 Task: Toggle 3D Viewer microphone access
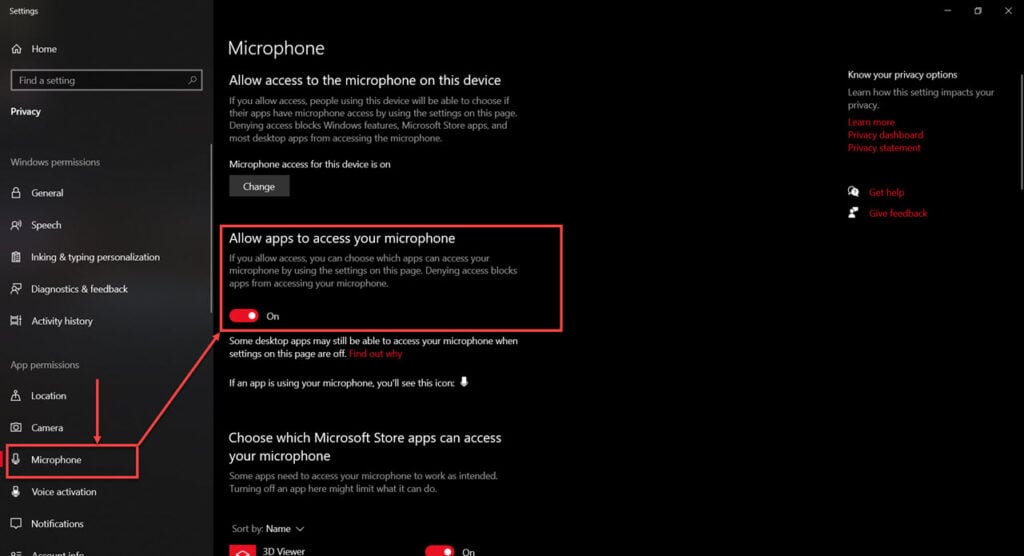(440, 551)
